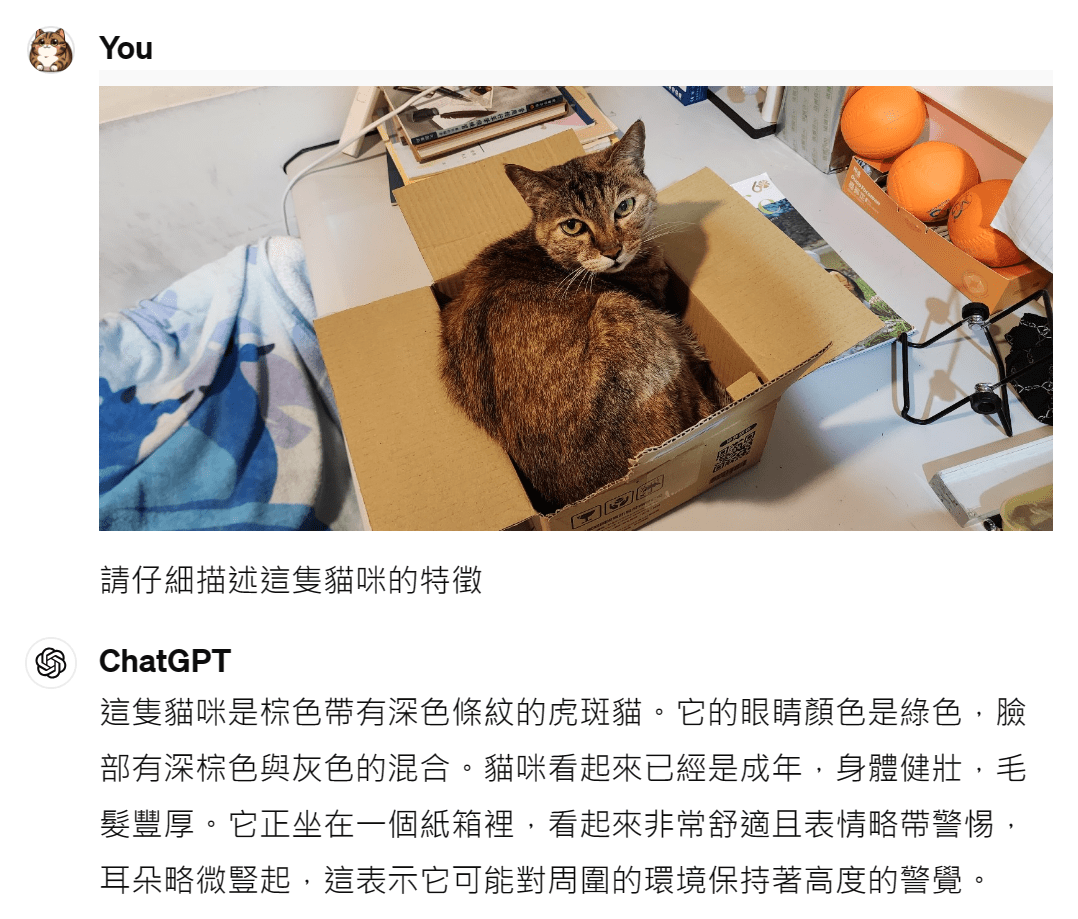This screenshot has width=1078, height=919.
Task: Click the ChatGPT logo icon
Action: point(50,663)
